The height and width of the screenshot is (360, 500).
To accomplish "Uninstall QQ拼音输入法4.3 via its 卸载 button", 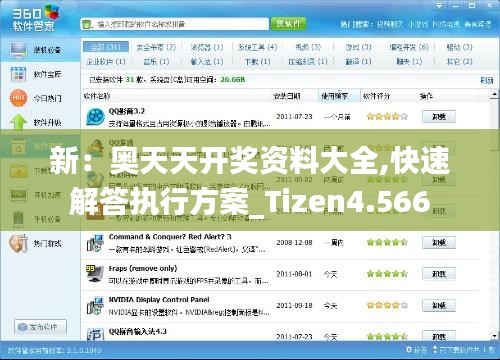I will [x=439, y=336].
